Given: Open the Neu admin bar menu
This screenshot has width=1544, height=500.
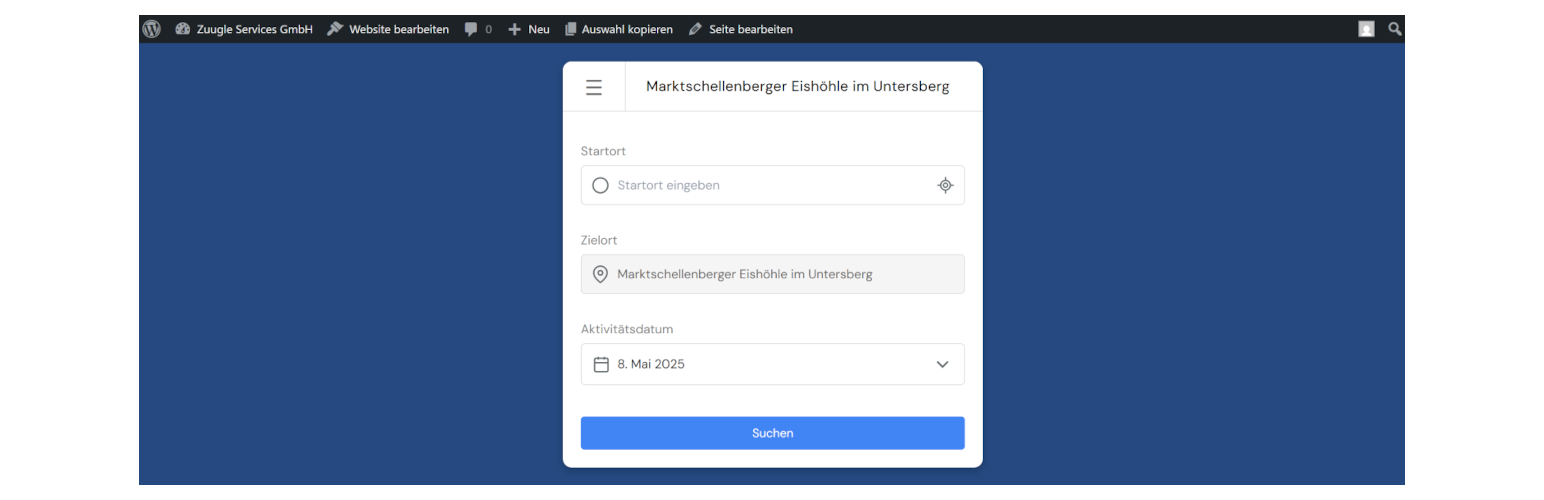Looking at the screenshot, I should [x=529, y=29].
